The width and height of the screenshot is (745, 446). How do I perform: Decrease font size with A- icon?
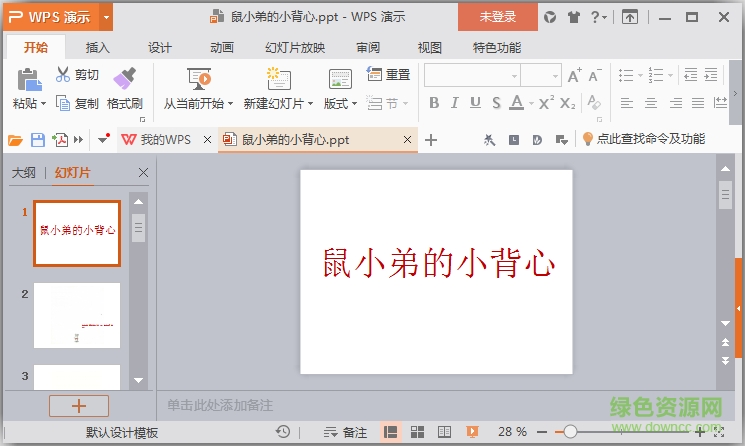[594, 76]
